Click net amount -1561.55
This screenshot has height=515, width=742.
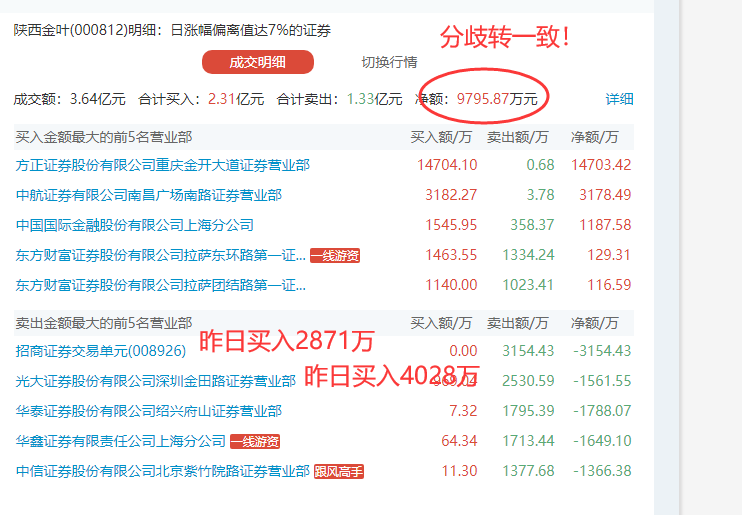coord(602,381)
